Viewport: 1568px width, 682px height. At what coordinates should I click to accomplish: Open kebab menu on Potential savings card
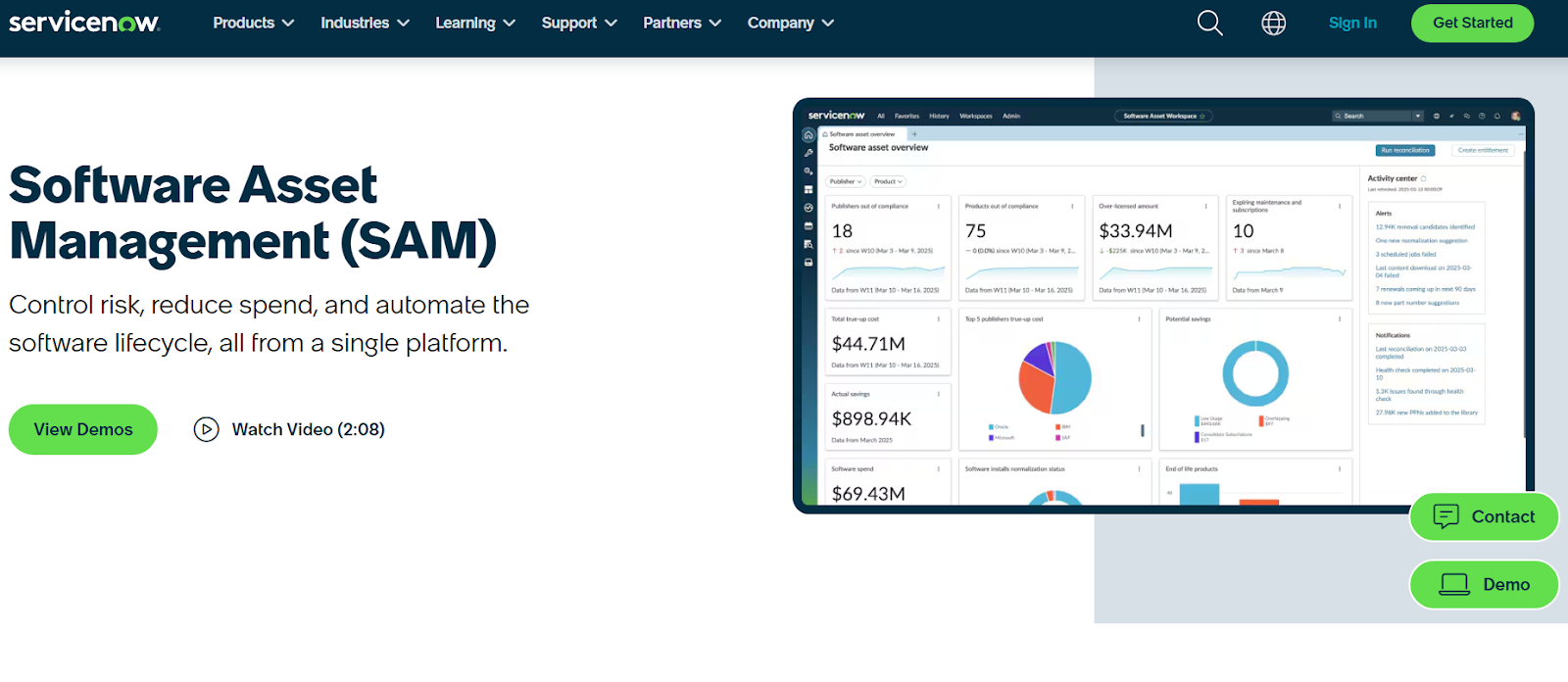[1340, 318]
